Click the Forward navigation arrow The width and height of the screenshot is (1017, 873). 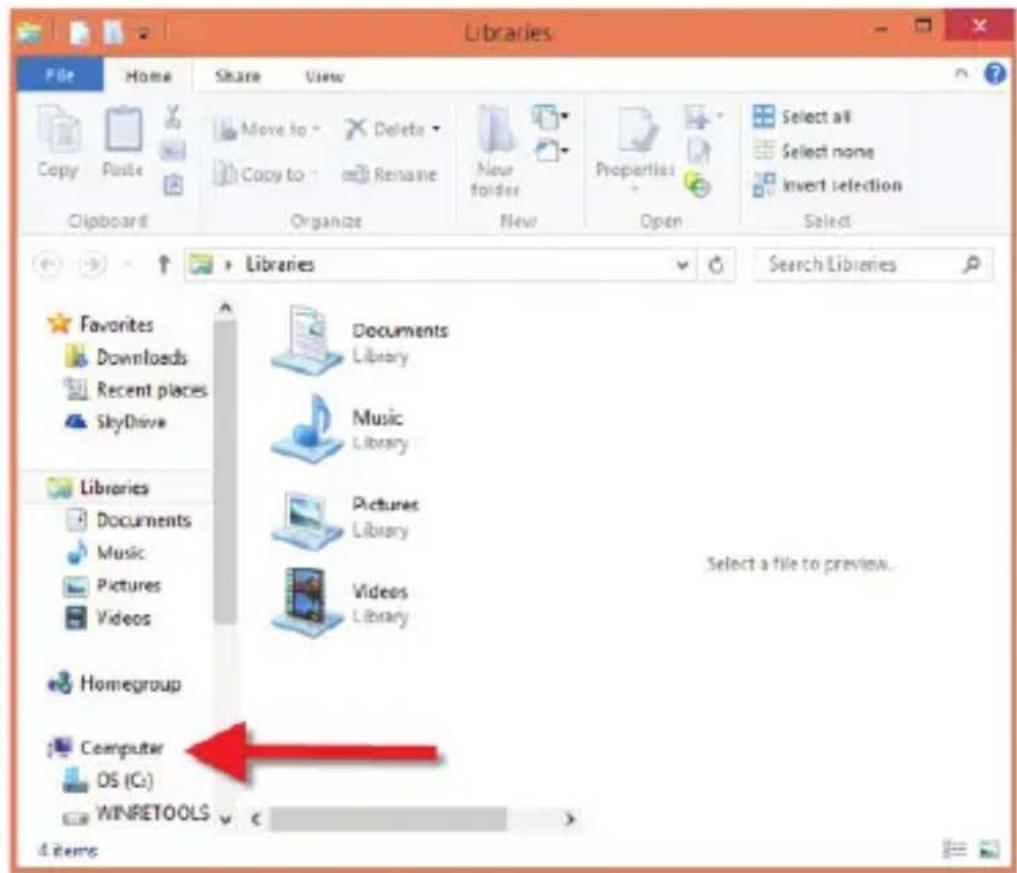click(92, 265)
